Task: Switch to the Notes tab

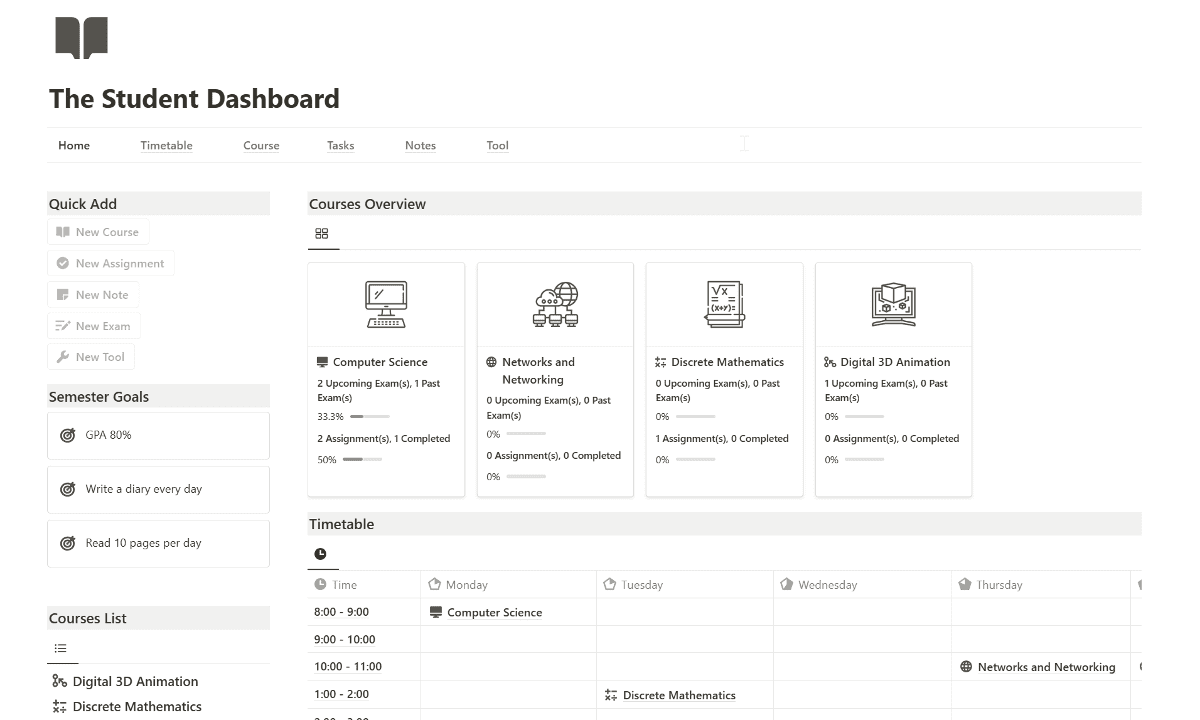Action: (x=420, y=145)
